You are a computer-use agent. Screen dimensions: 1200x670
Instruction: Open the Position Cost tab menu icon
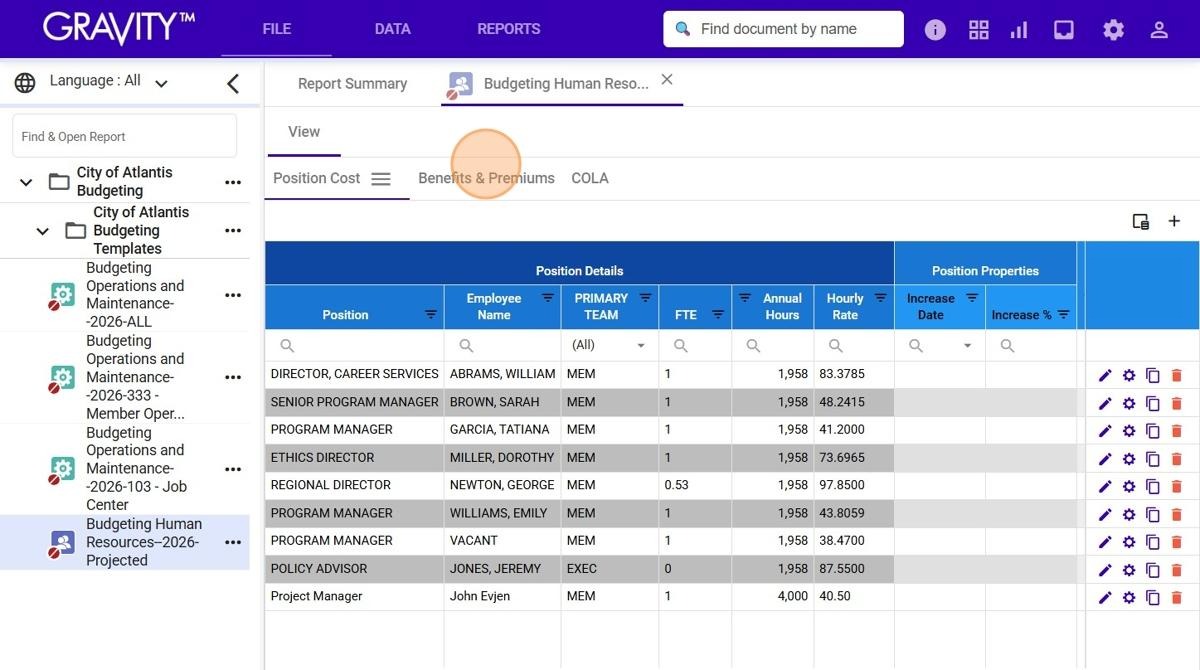pyautogui.click(x=381, y=179)
